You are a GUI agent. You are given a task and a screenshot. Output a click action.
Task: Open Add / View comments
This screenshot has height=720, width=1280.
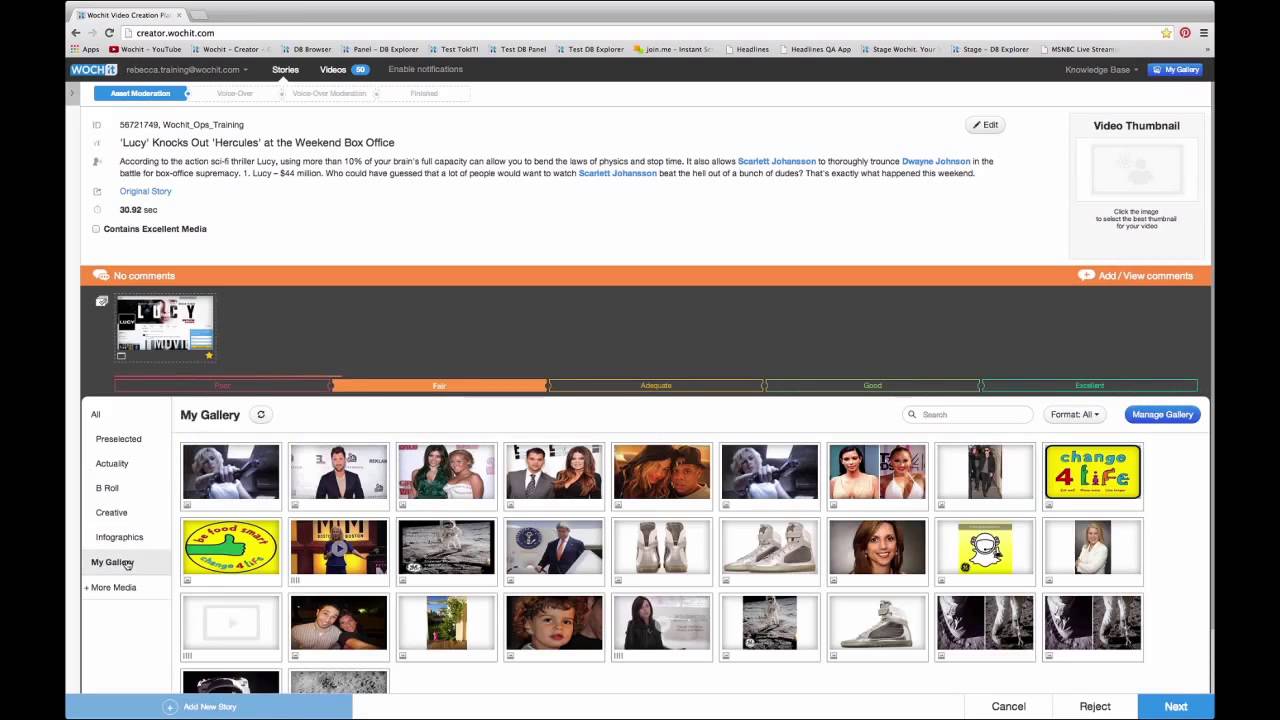coord(1135,275)
